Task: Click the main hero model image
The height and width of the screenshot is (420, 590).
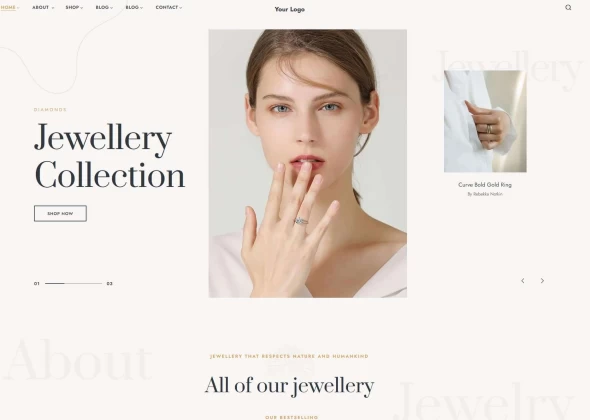Action: point(307,163)
